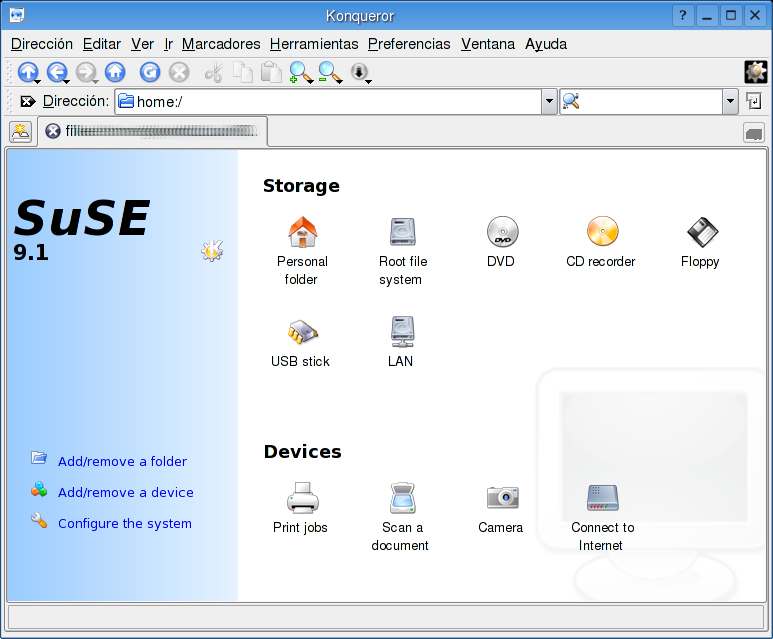Click the close tab button on right
The image size is (773, 639).
pyautogui.click(x=754, y=133)
